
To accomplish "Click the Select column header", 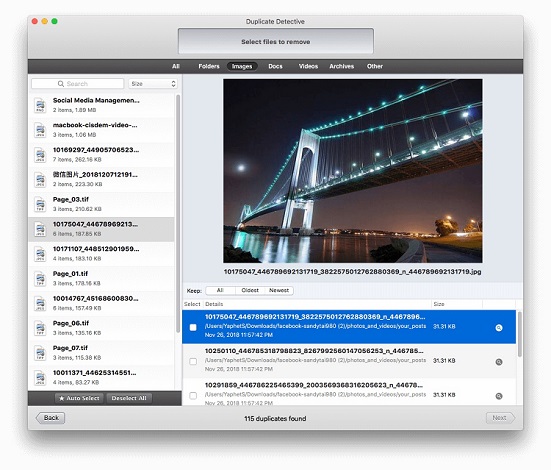I will [192, 304].
